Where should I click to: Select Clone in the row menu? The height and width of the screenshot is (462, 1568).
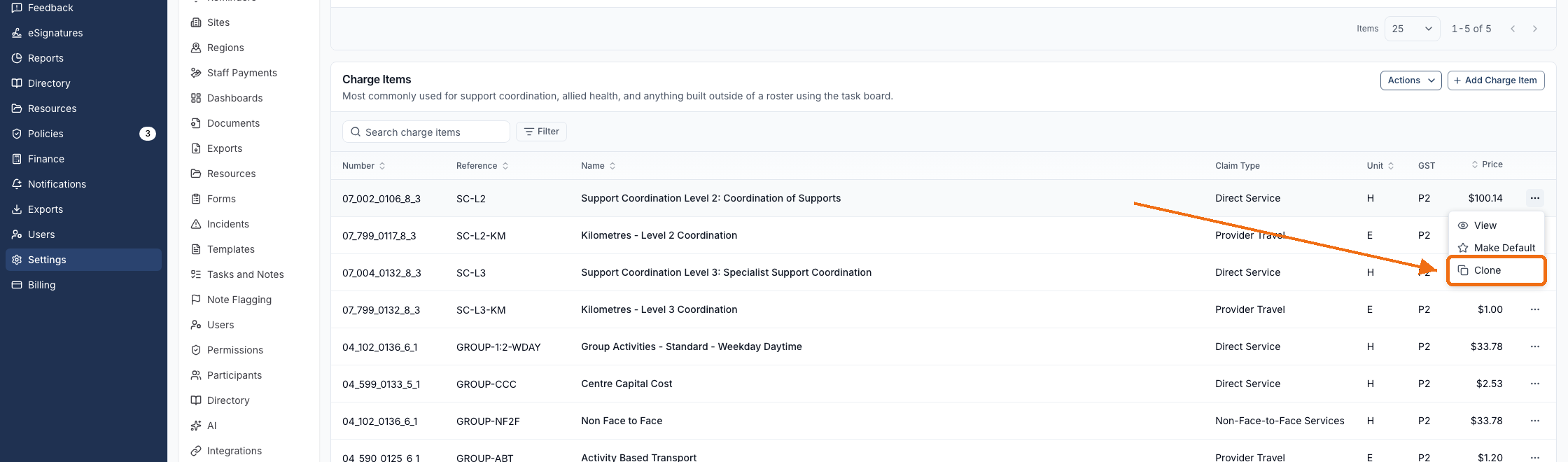pos(1497,270)
